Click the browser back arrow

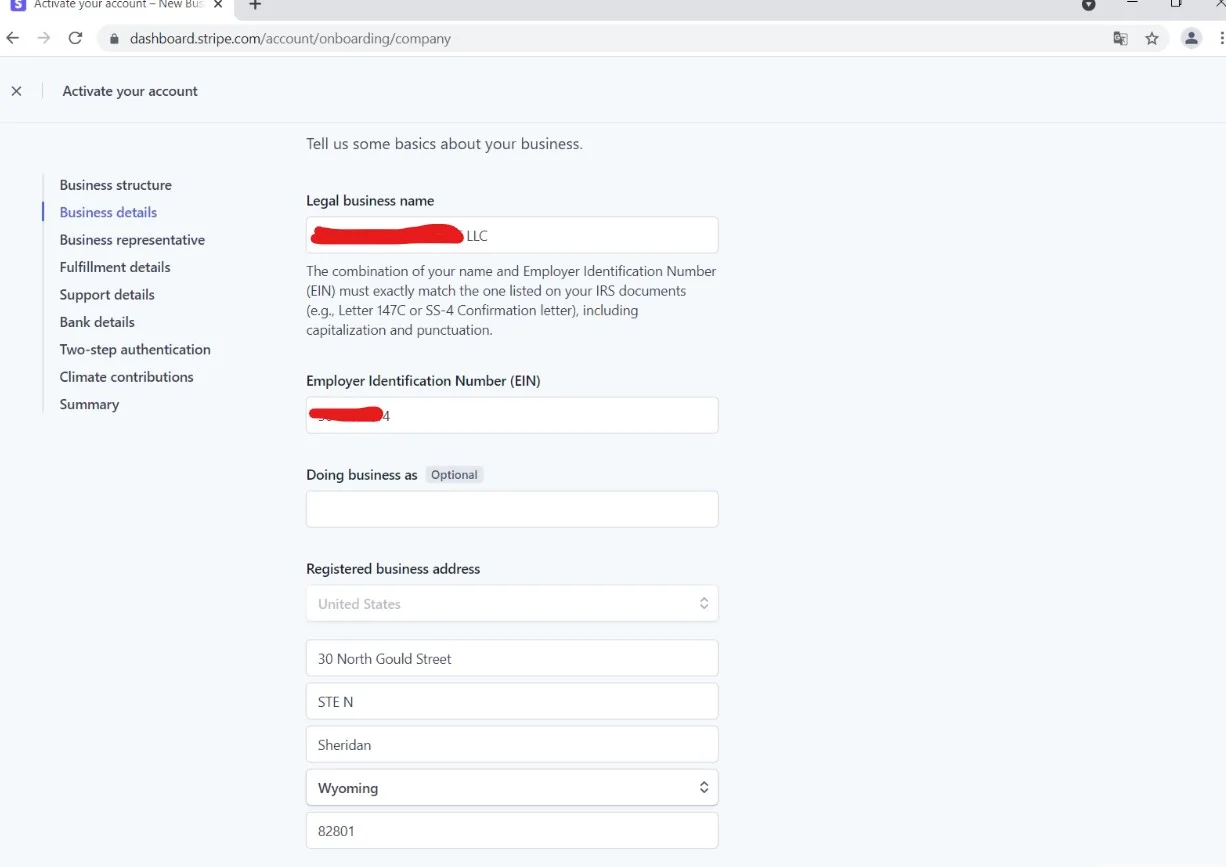[x=13, y=38]
